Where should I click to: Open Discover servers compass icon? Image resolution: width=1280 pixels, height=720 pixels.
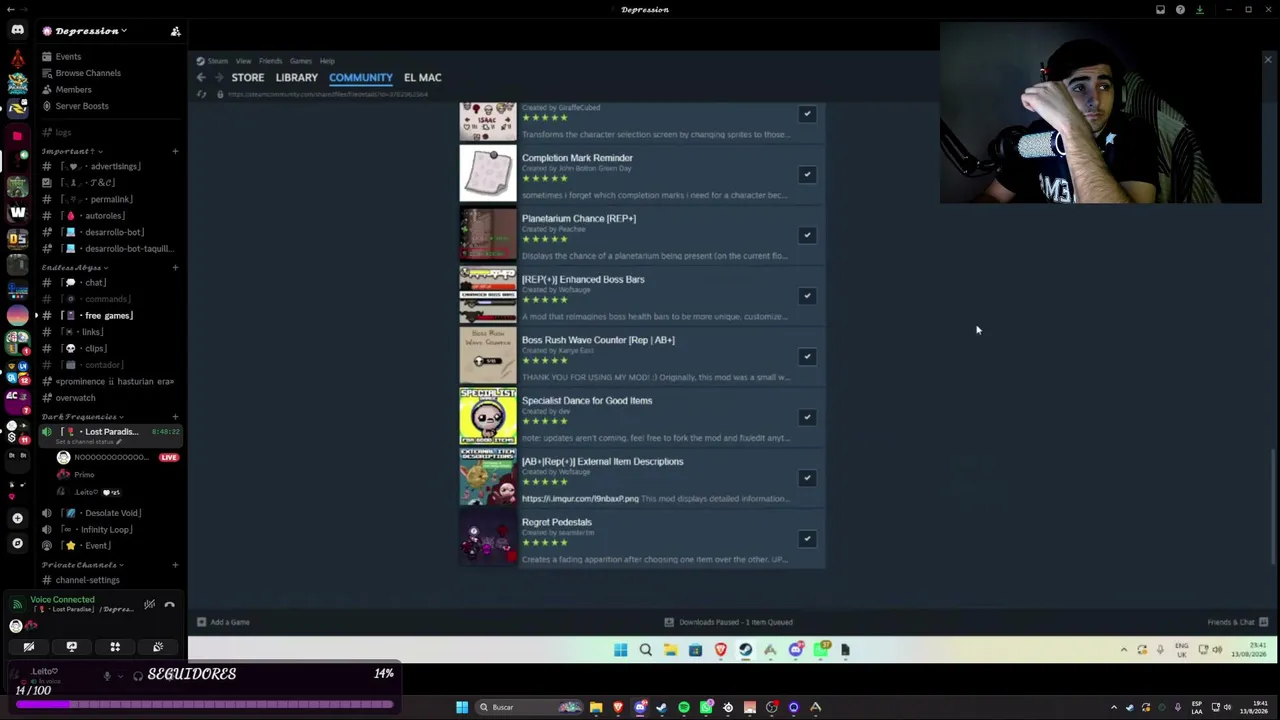coord(17,543)
